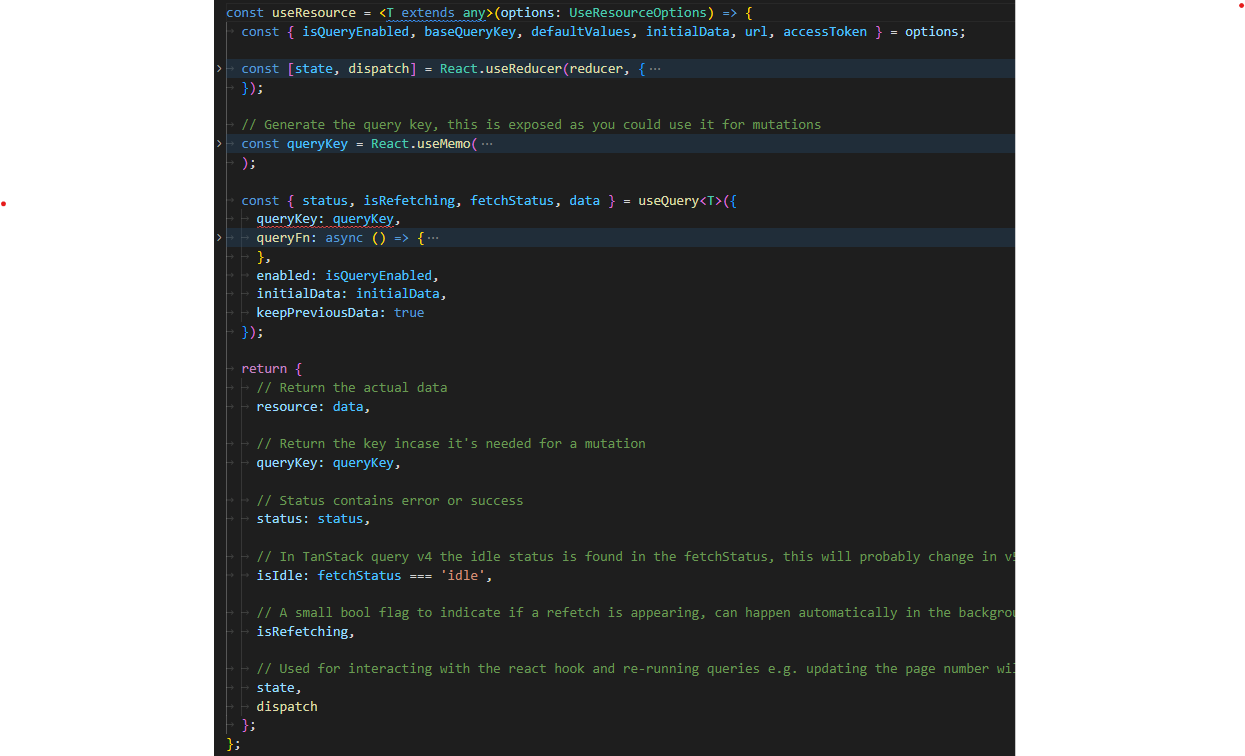This screenshot has height=756, width=1245.
Task: Click the 'keepPreviousData: true' line
Action: pyautogui.click(x=340, y=313)
